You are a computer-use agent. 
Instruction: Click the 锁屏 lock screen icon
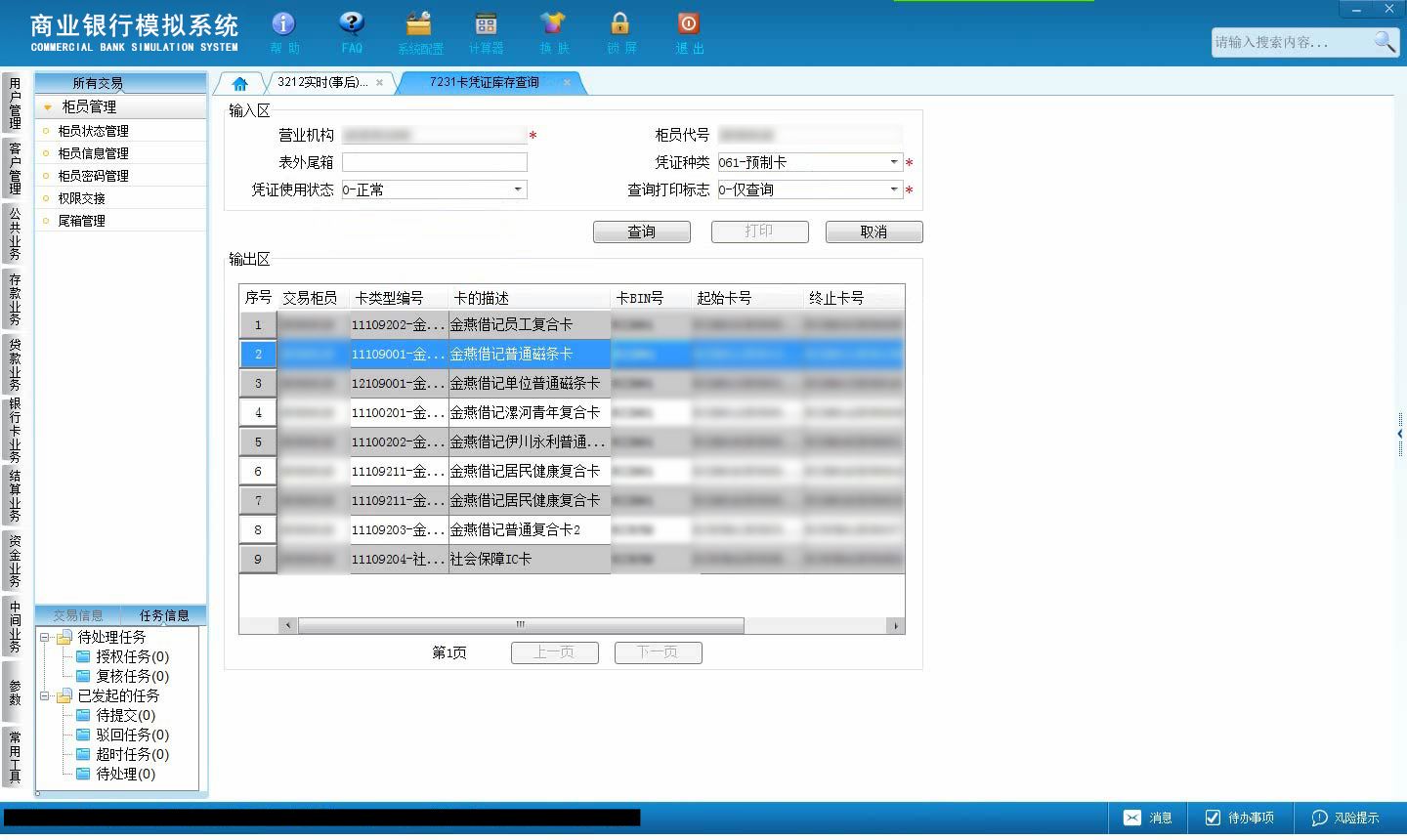[619, 23]
